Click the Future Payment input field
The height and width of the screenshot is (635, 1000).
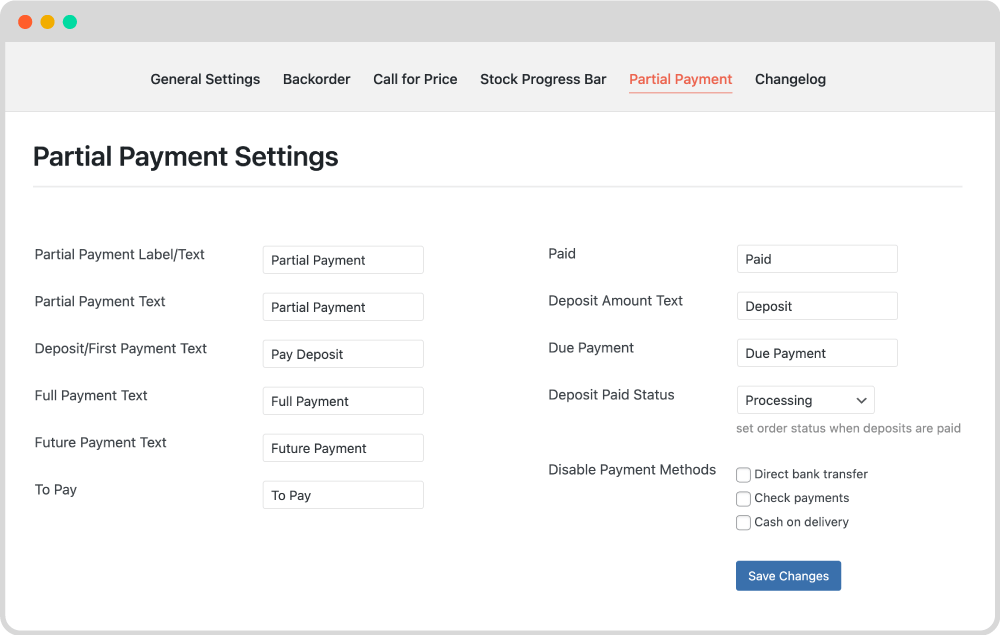point(343,448)
